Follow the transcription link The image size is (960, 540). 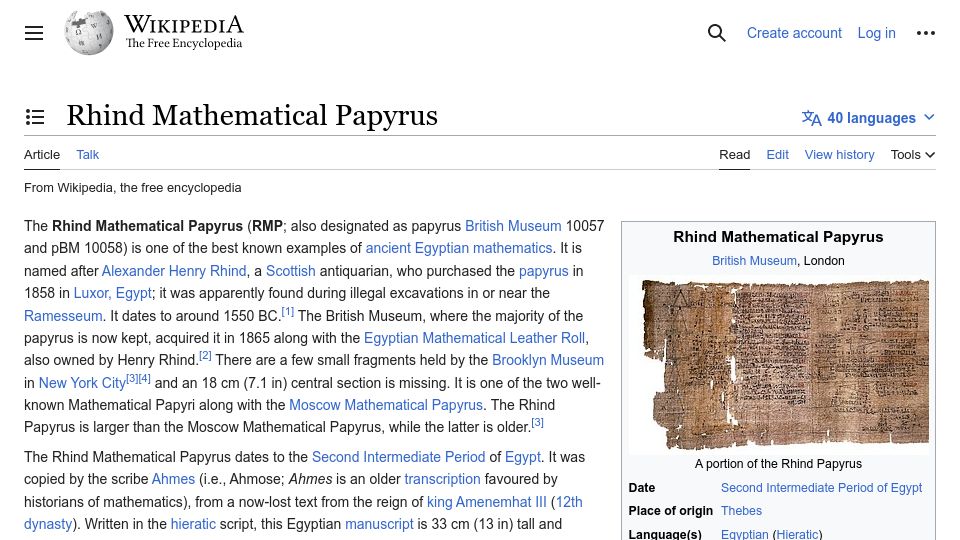(442, 479)
